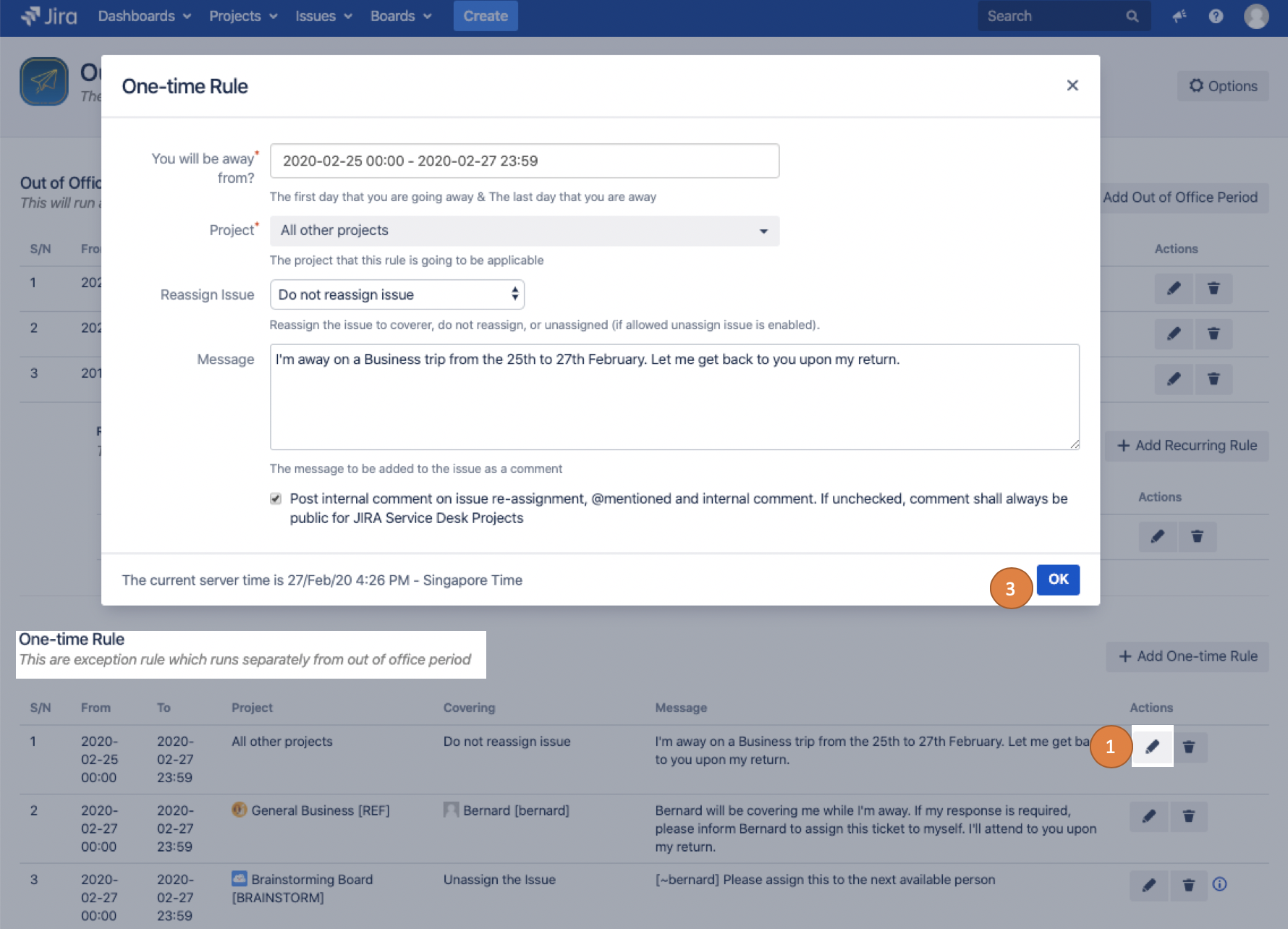
Task: Click the Create button
Action: click(485, 16)
